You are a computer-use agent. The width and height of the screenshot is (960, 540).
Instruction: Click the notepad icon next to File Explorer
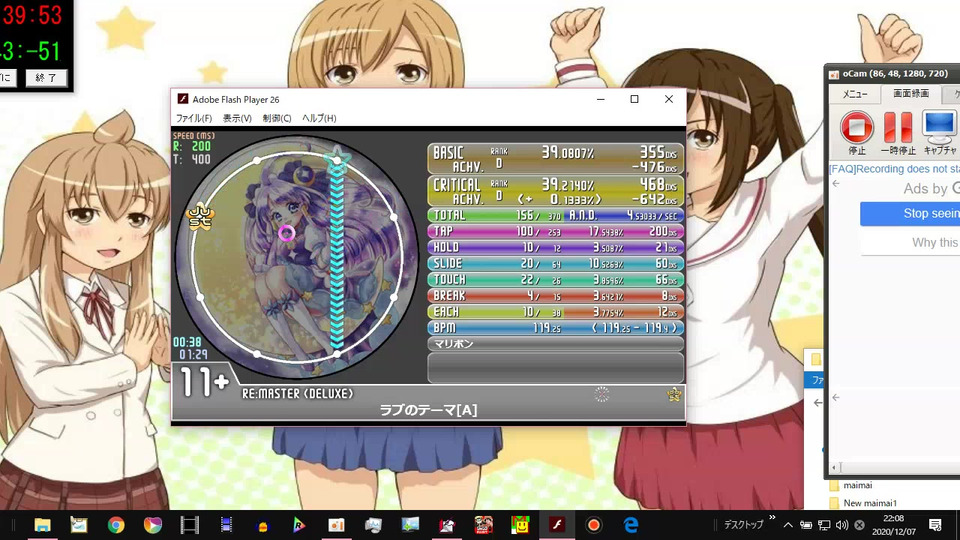(79, 525)
